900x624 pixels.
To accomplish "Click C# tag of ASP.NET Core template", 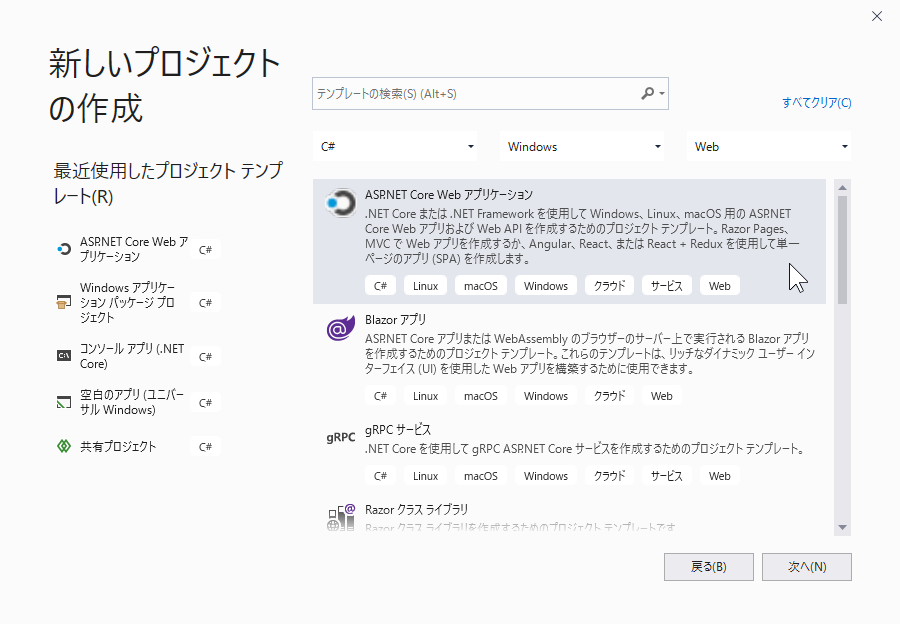I will pos(381,286).
